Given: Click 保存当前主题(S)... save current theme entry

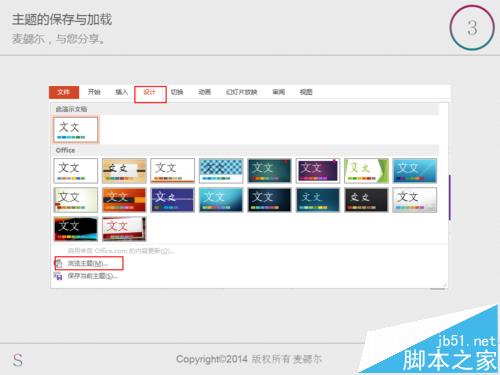Looking at the screenshot, I should [x=92, y=276].
